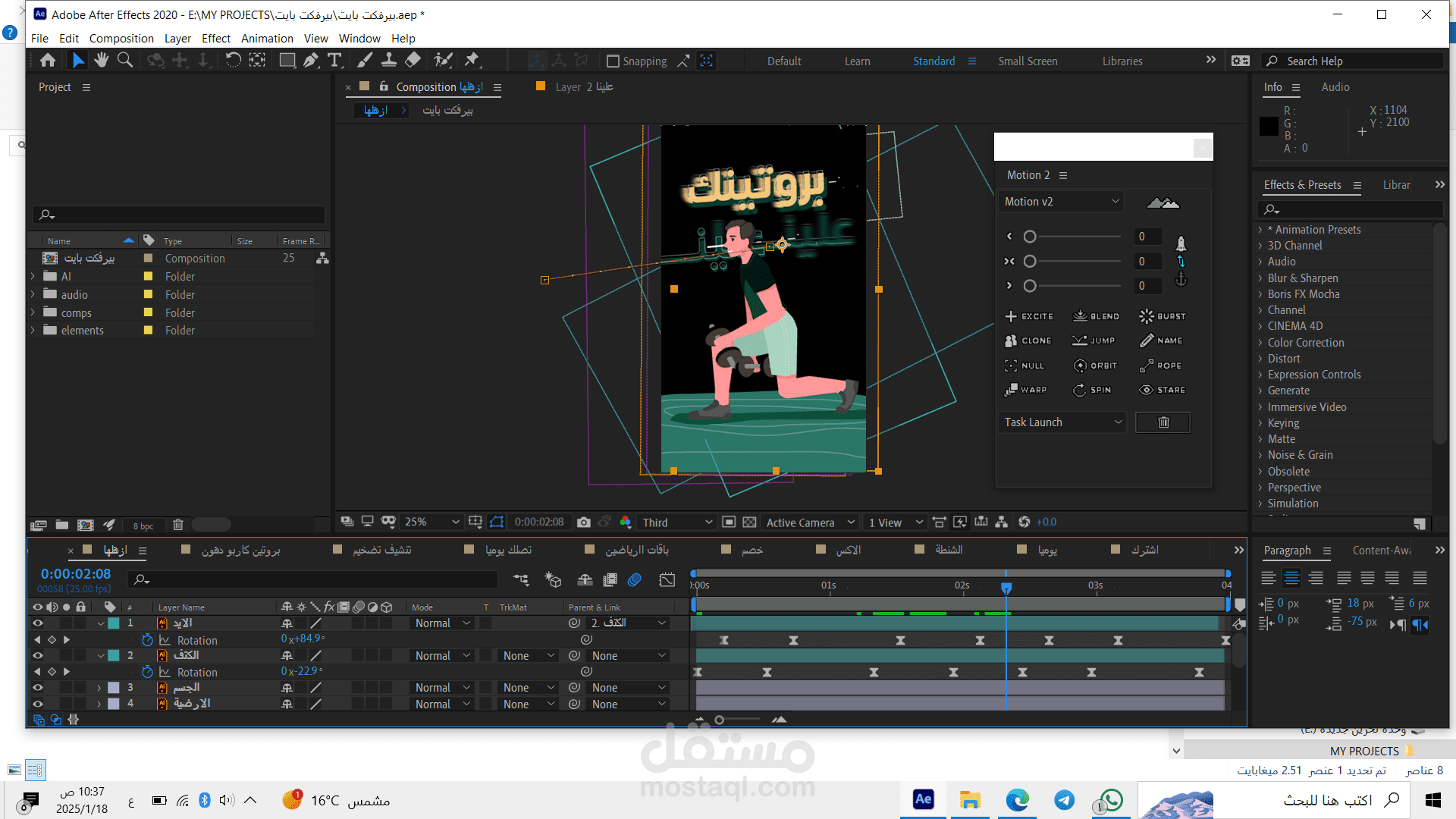This screenshot has height=819, width=1456.
Task: Select the Puppet Pin tool
Action: coord(472,61)
